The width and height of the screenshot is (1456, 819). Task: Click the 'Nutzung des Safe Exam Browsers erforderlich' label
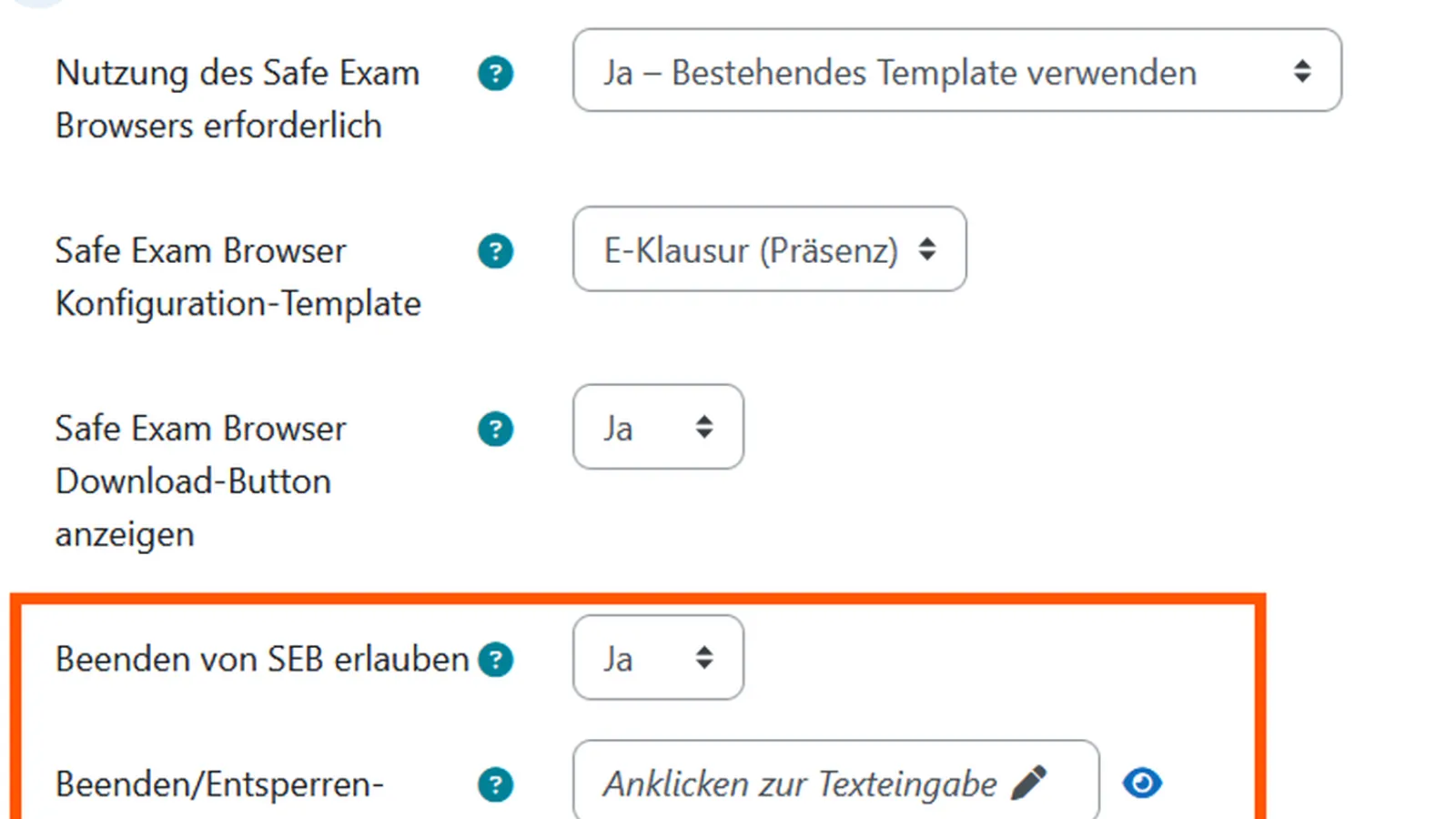pyautogui.click(x=237, y=98)
